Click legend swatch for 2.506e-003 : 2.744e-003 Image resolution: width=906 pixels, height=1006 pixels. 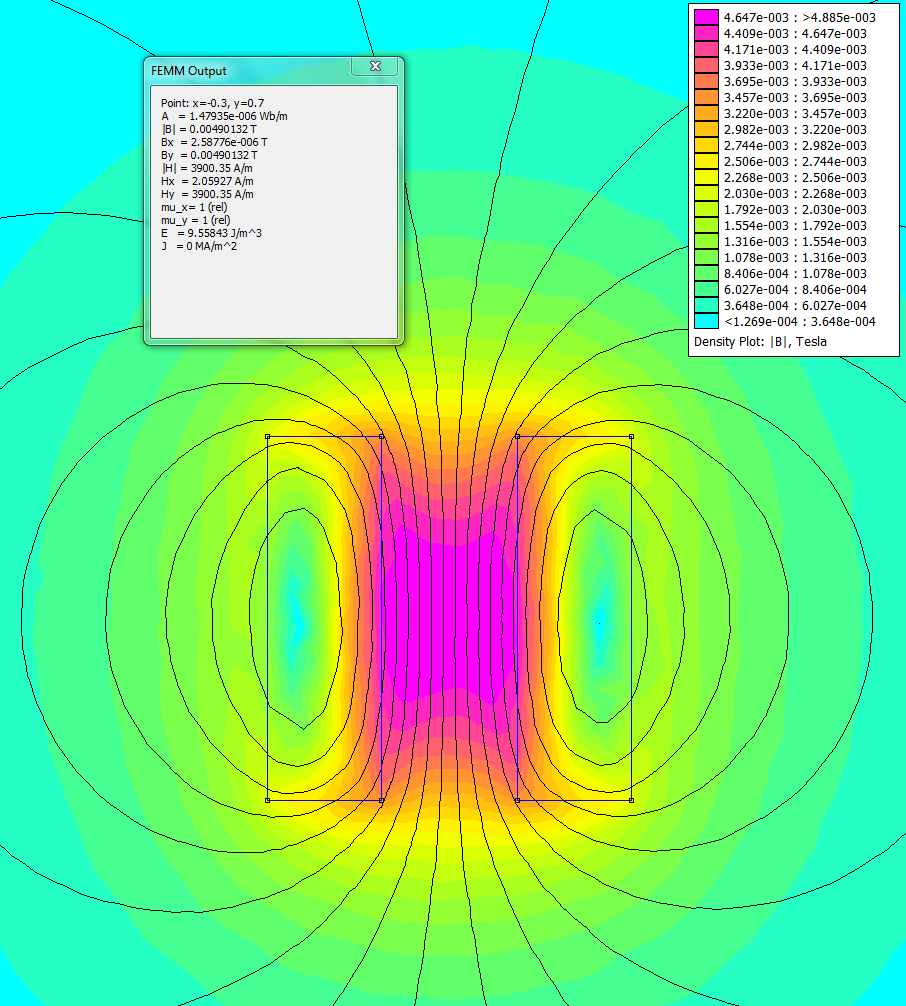[x=706, y=162]
